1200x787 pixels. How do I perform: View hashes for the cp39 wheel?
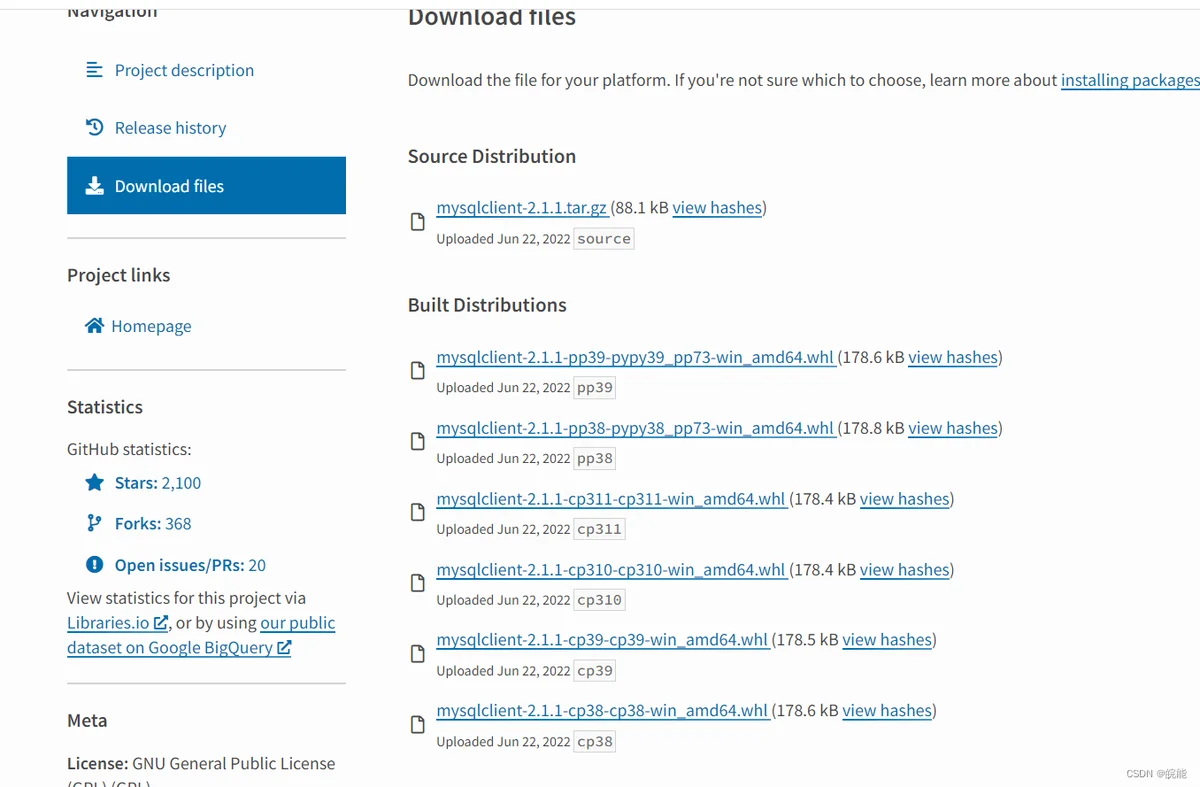pyautogui.click(x=887, y=640)
